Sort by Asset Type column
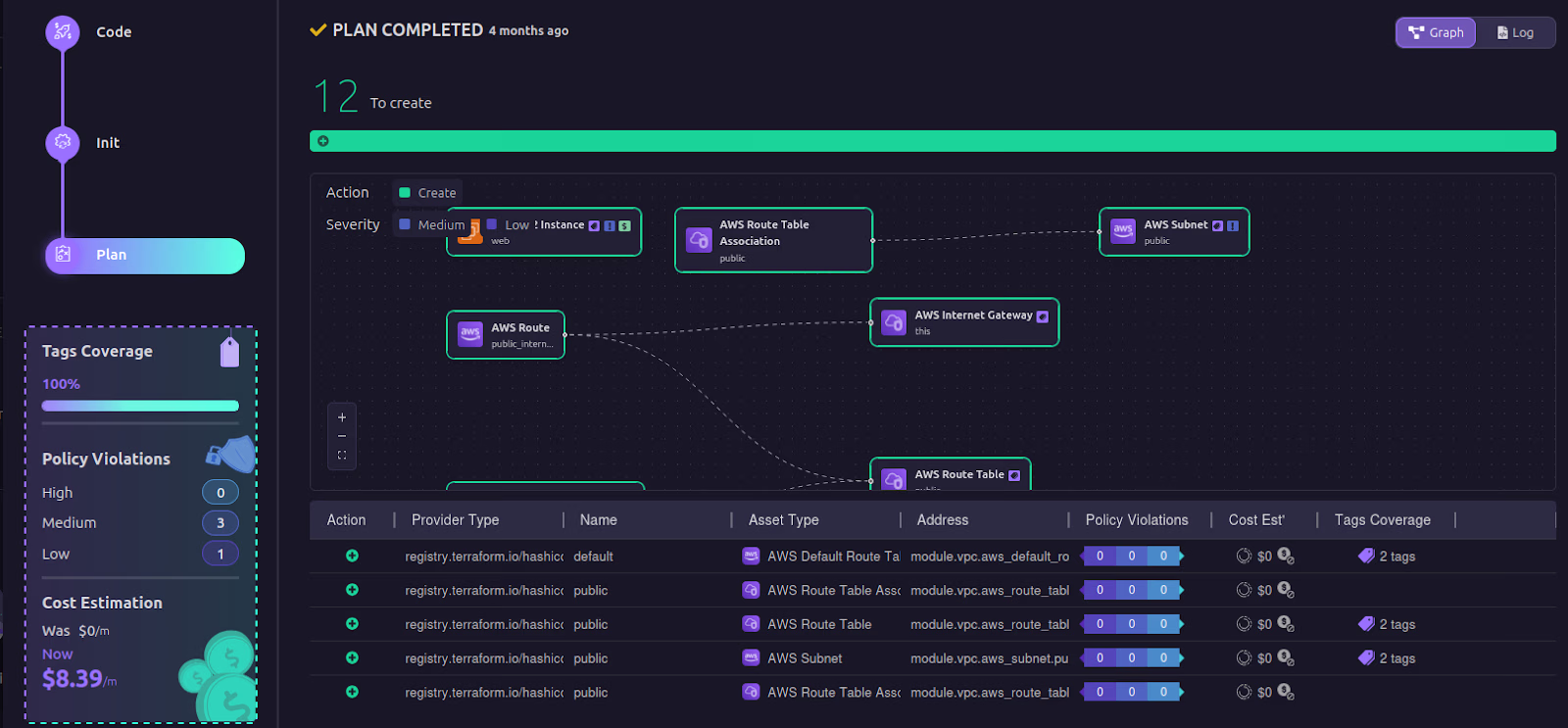Image resolution: width=1568 pixels, height=728 pixels. tap(783, 520)
